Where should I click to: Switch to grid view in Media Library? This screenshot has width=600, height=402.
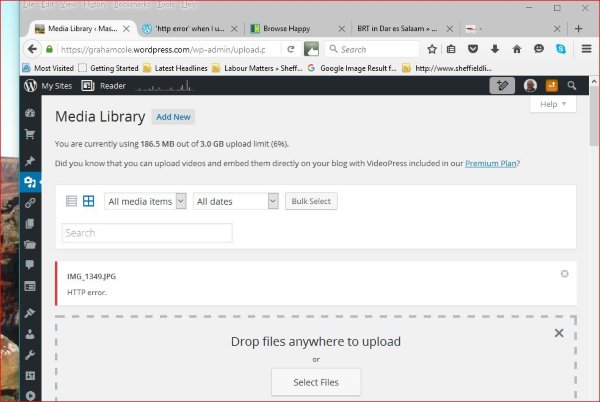click(x=88, y=201)
